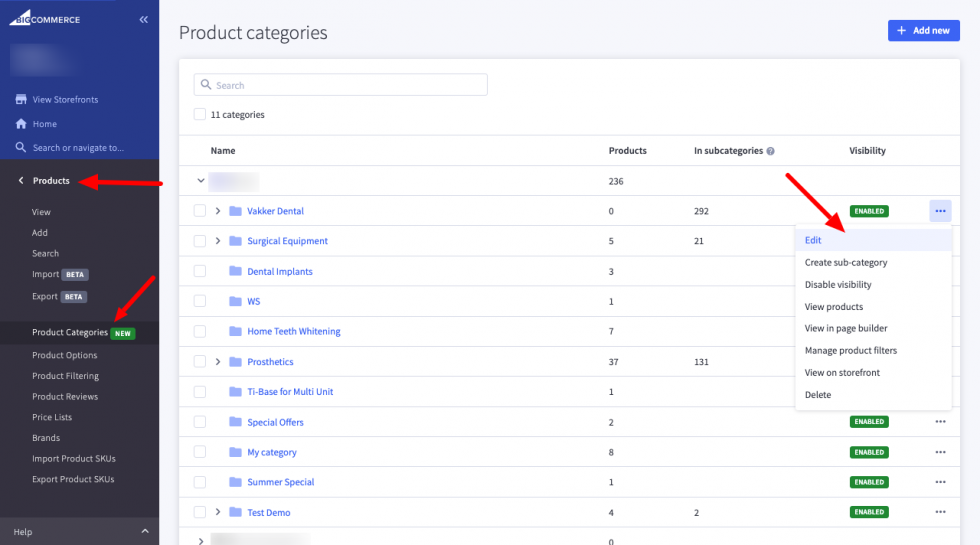This screenshot has width=980, height=545.
Task: Click the sidebar search magnifier icon
Action: click(x=20, y=148)
